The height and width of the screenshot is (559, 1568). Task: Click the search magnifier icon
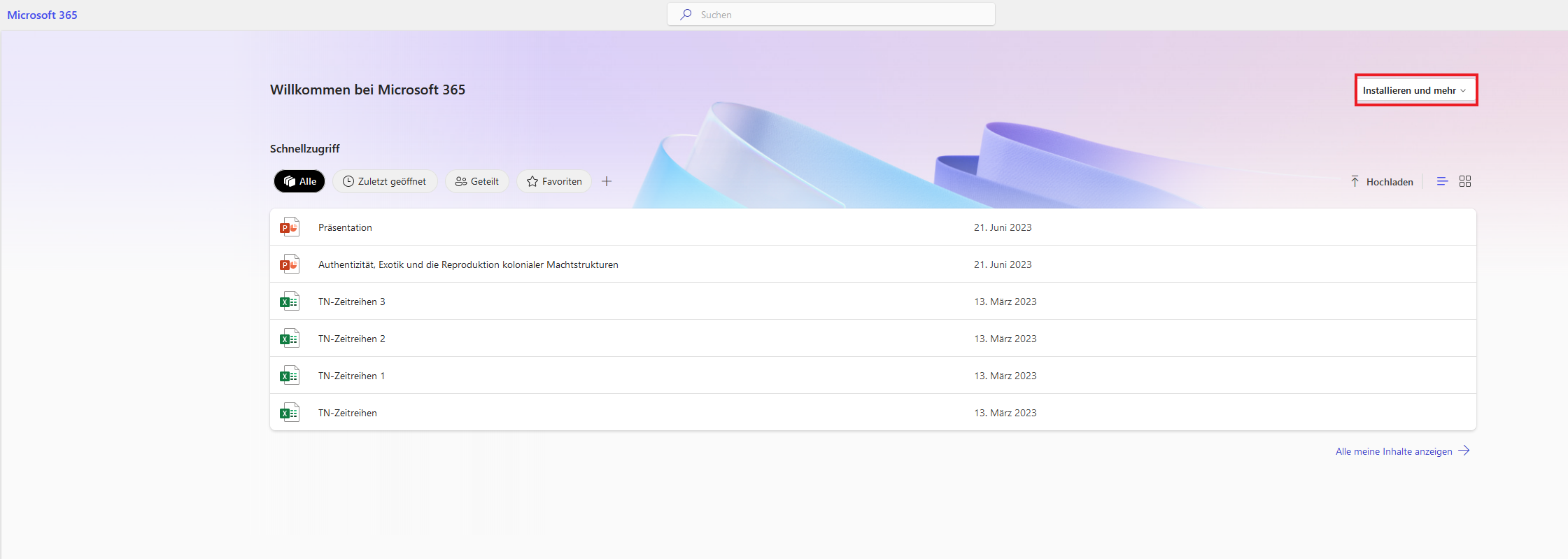coord(686,15)
